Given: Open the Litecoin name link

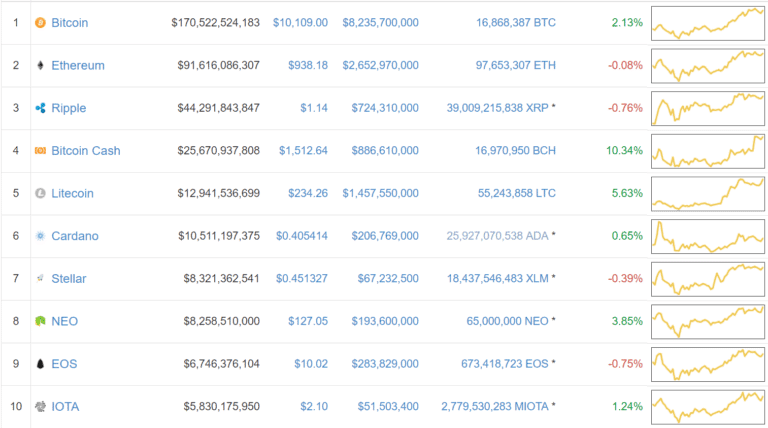Looking at the screenshot, I should click(x=72, y=193).
